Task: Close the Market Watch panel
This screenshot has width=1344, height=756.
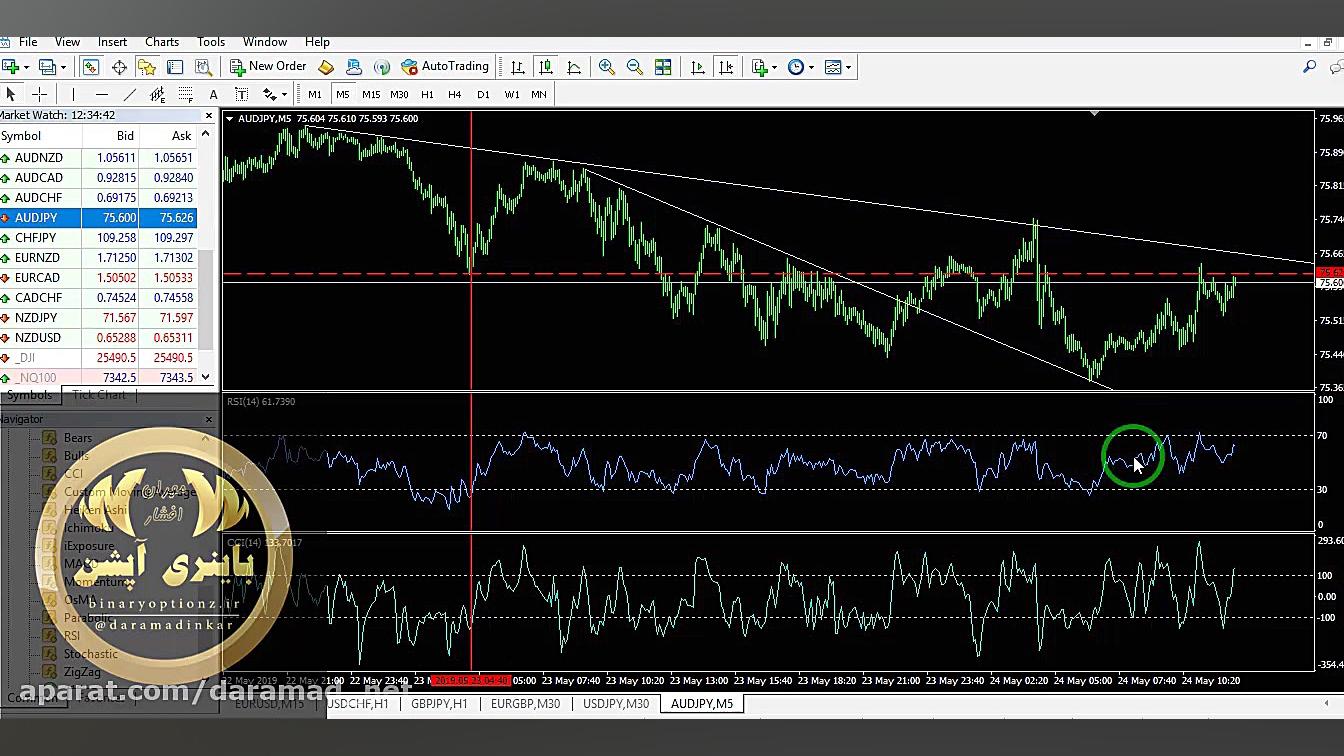Action: click(208, 115)
